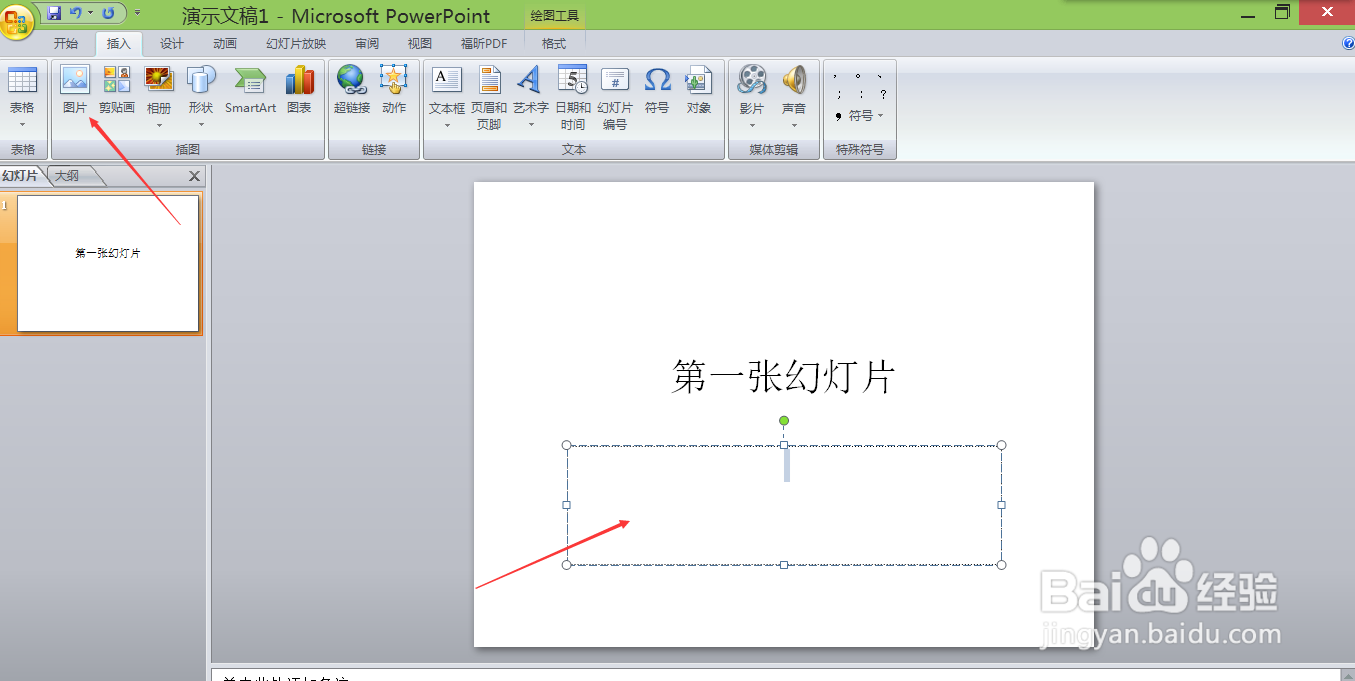Image resolution: width=1355 pixels, height=681 pixels.
Task: Switch to the 大纲 outline tab
Action: pos(68,175)
